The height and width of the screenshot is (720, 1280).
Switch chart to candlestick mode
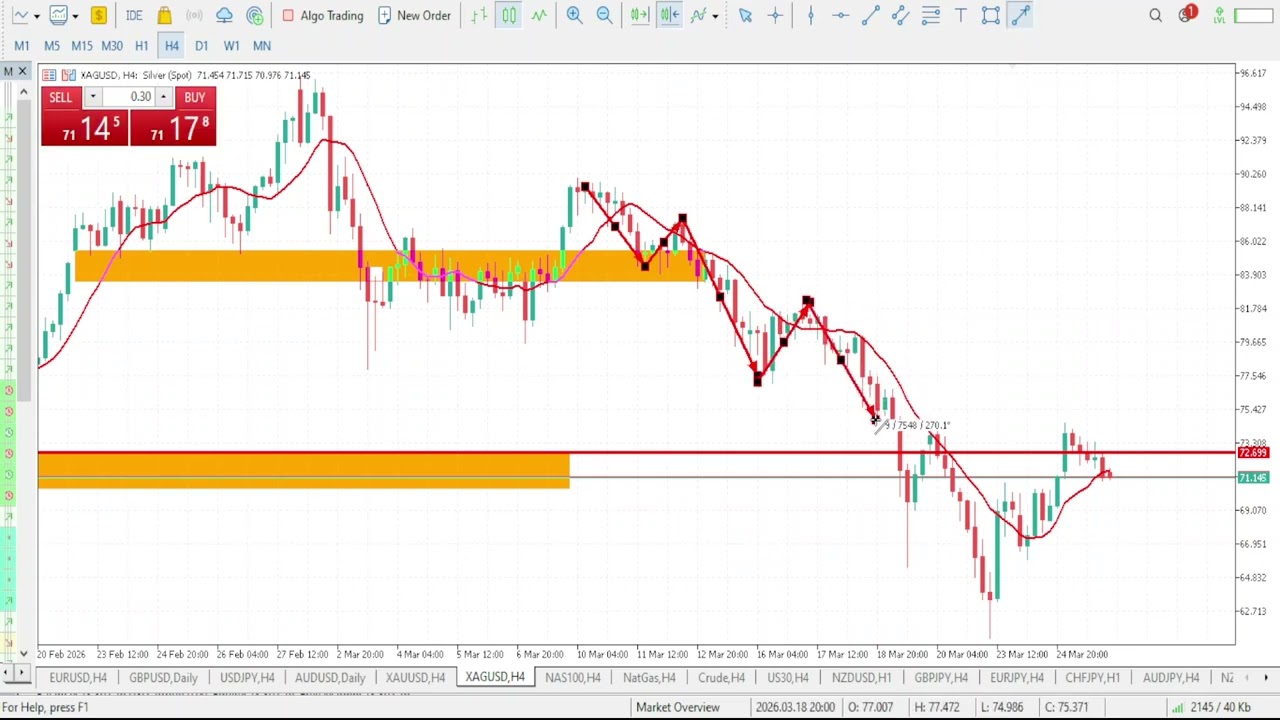509,15
